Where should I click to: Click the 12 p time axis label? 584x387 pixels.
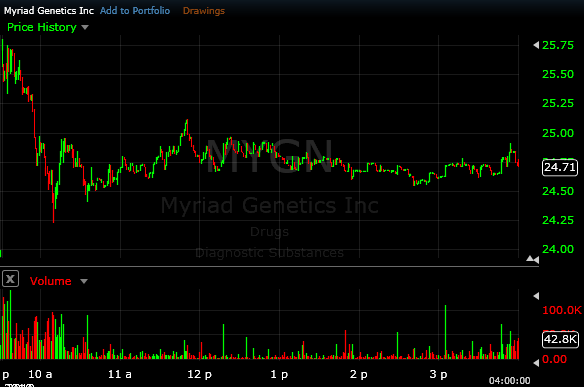[x=199, y=374]
